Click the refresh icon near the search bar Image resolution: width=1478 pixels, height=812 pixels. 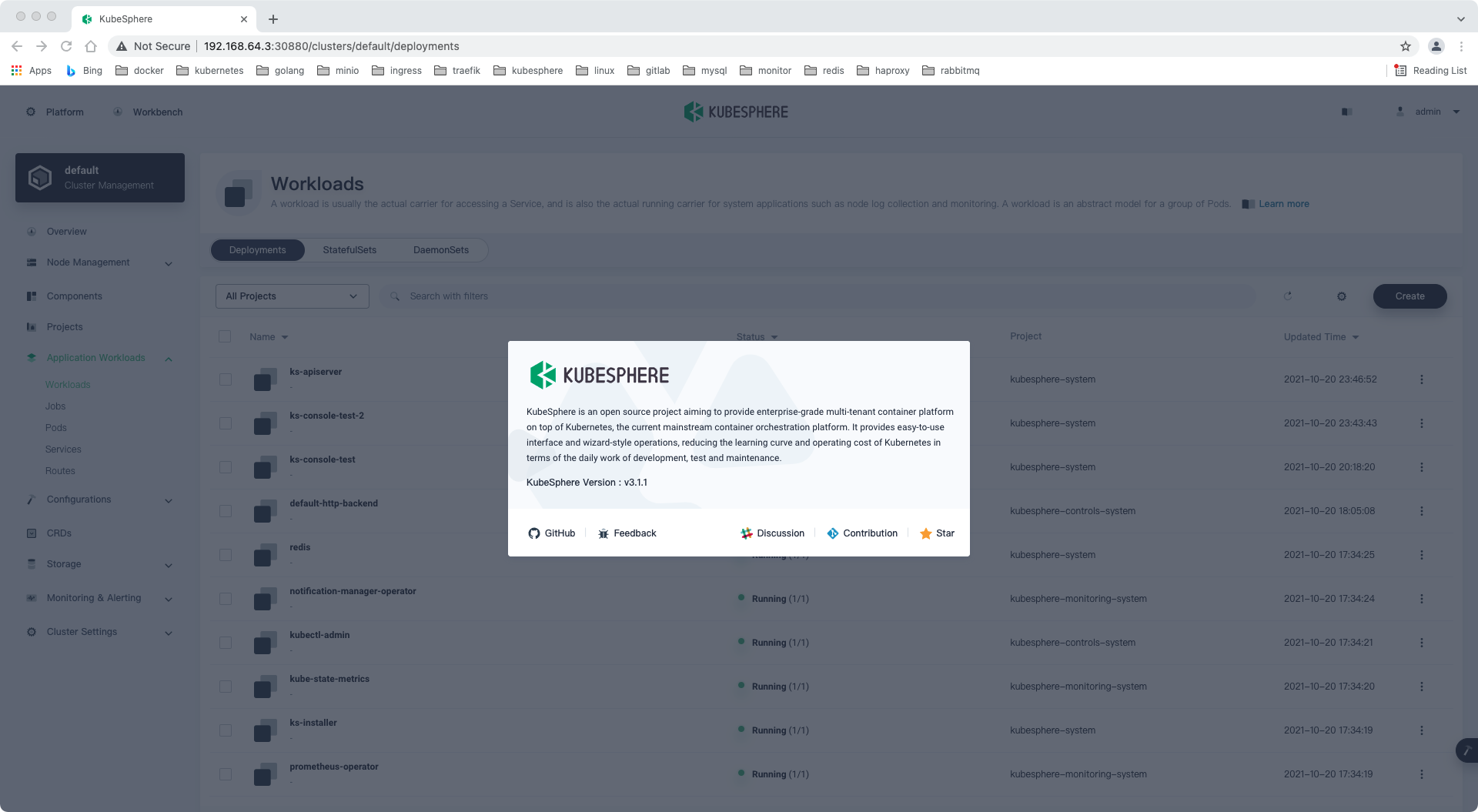1288,296
